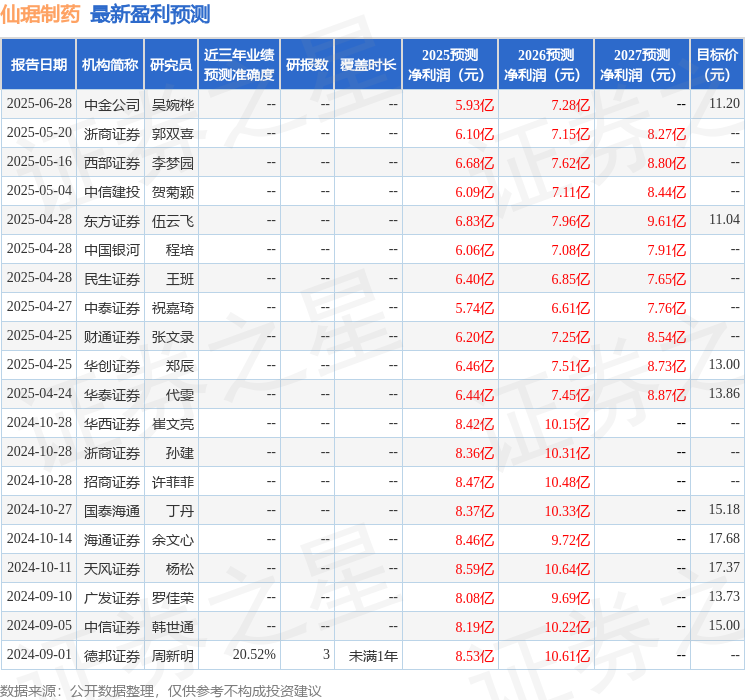The height and width of the screenshot is (700, 745).
Task: Click 8.27亿 in 2027 forecast column
Action: click(667, 134)
